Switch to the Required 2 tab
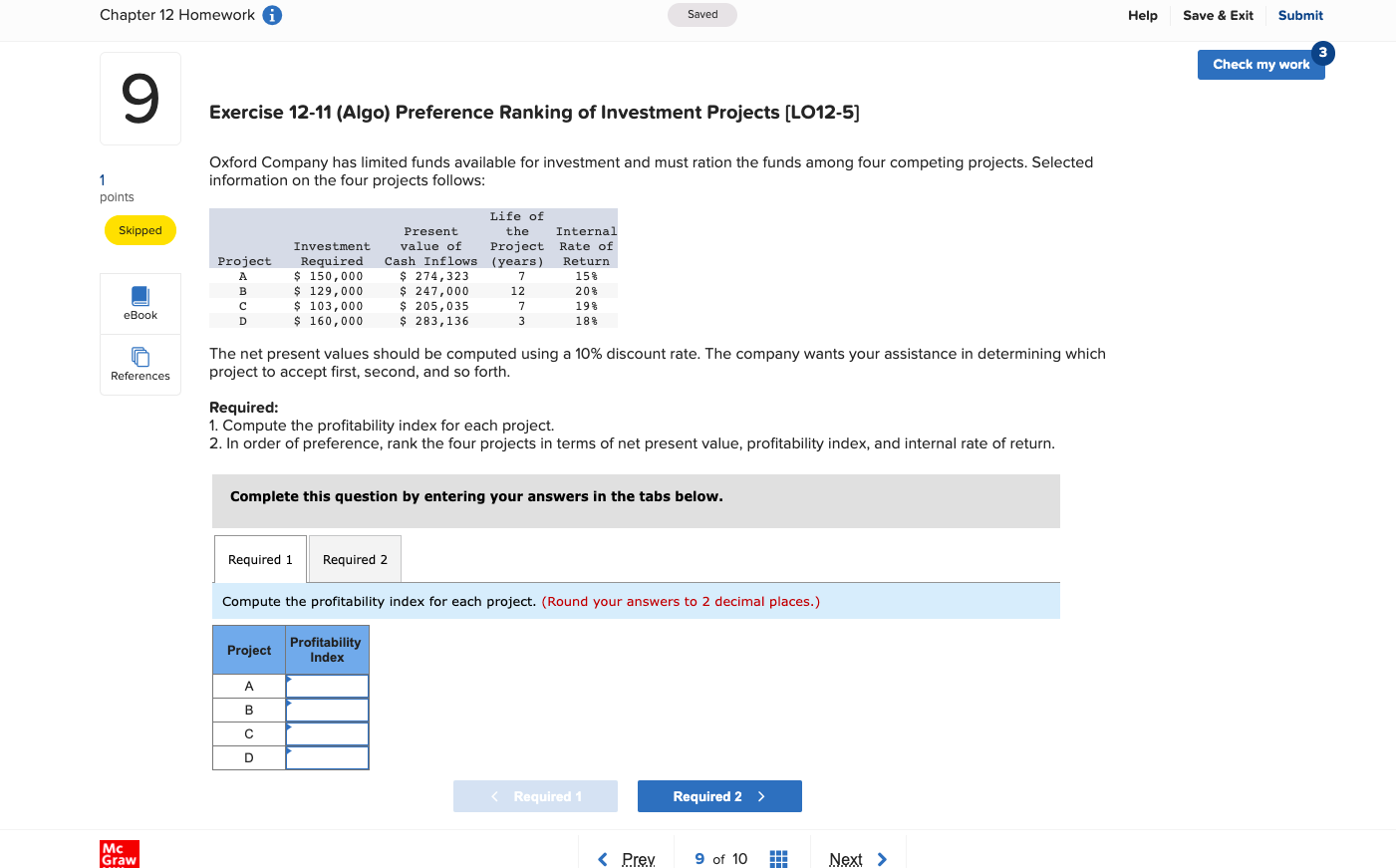Viewport: 1396px width, 868px height. click(x=355, y=559)
